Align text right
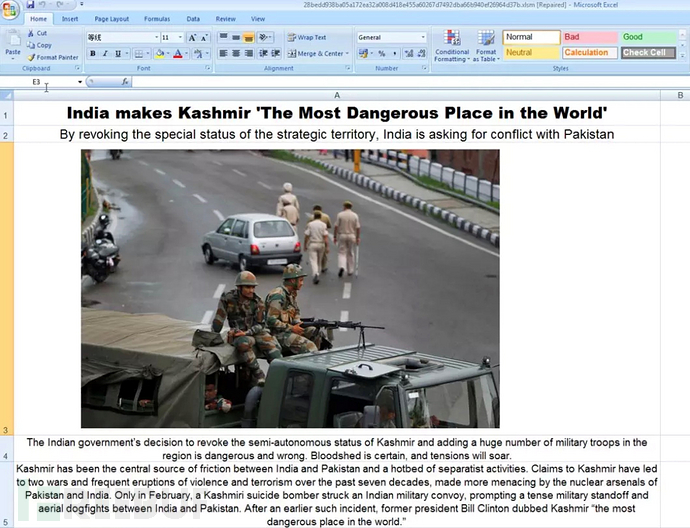 point(249,53)
